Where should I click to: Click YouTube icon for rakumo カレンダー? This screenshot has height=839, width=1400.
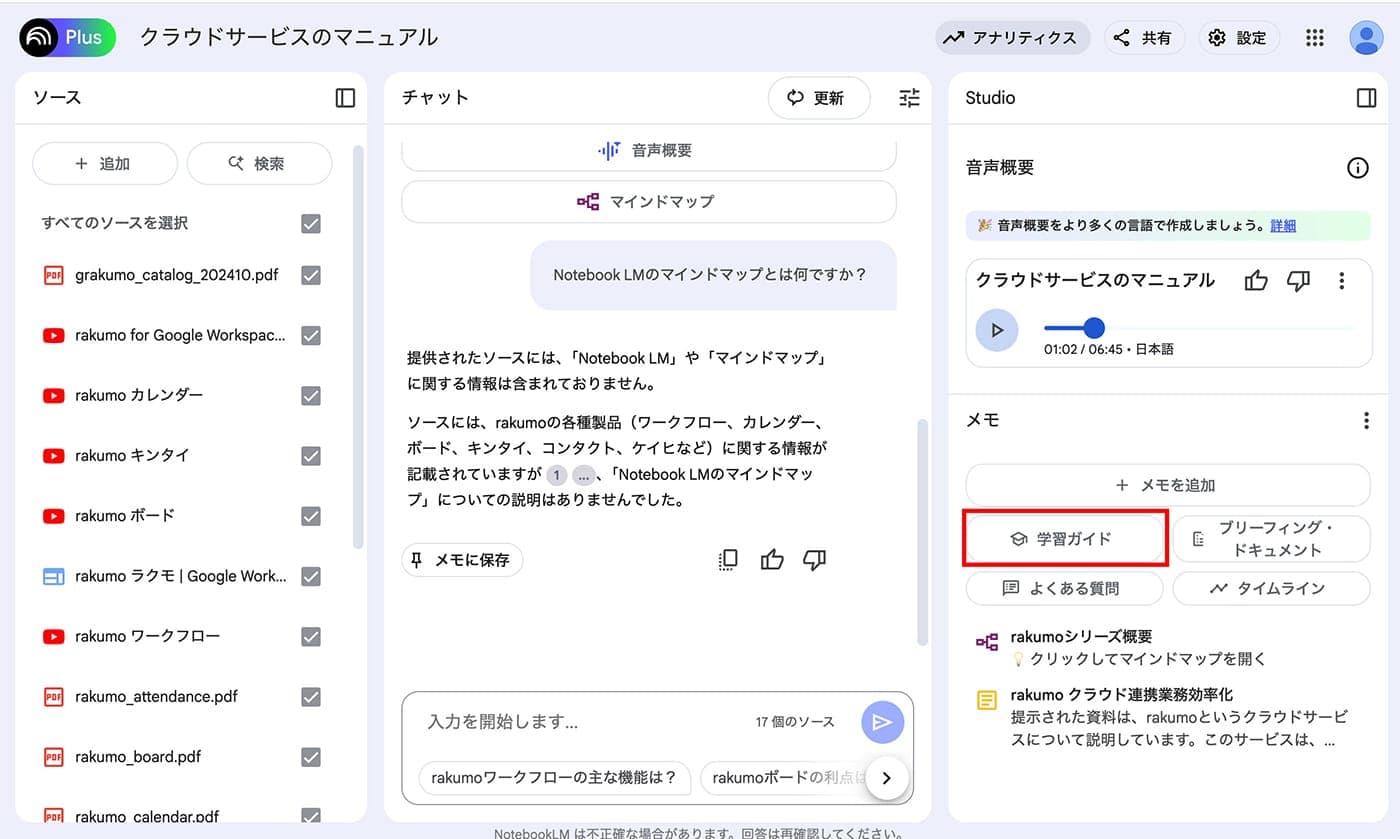point(53,396)
